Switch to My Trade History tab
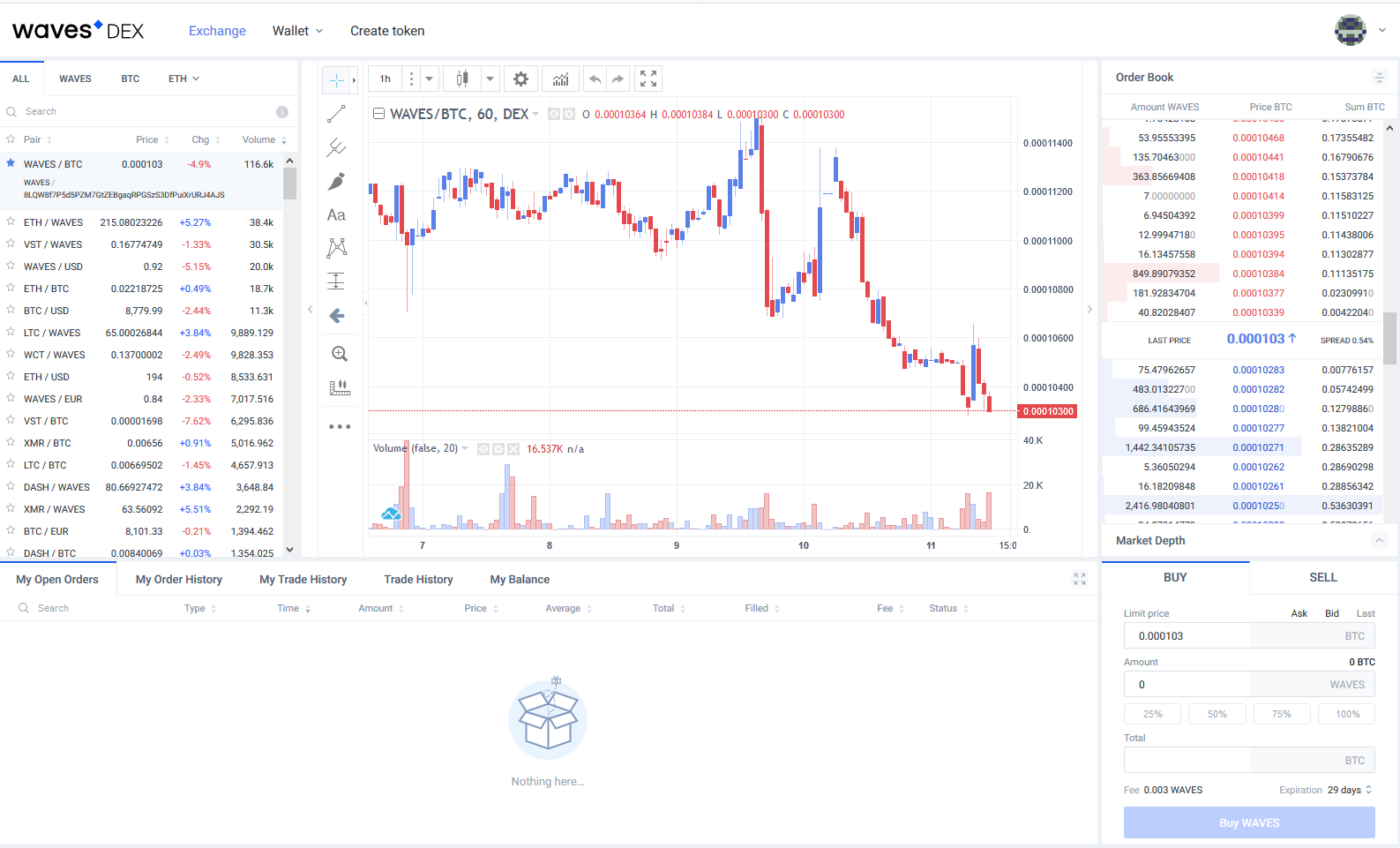The height and width of the screenshot is (848, 1400). (303, 580)
